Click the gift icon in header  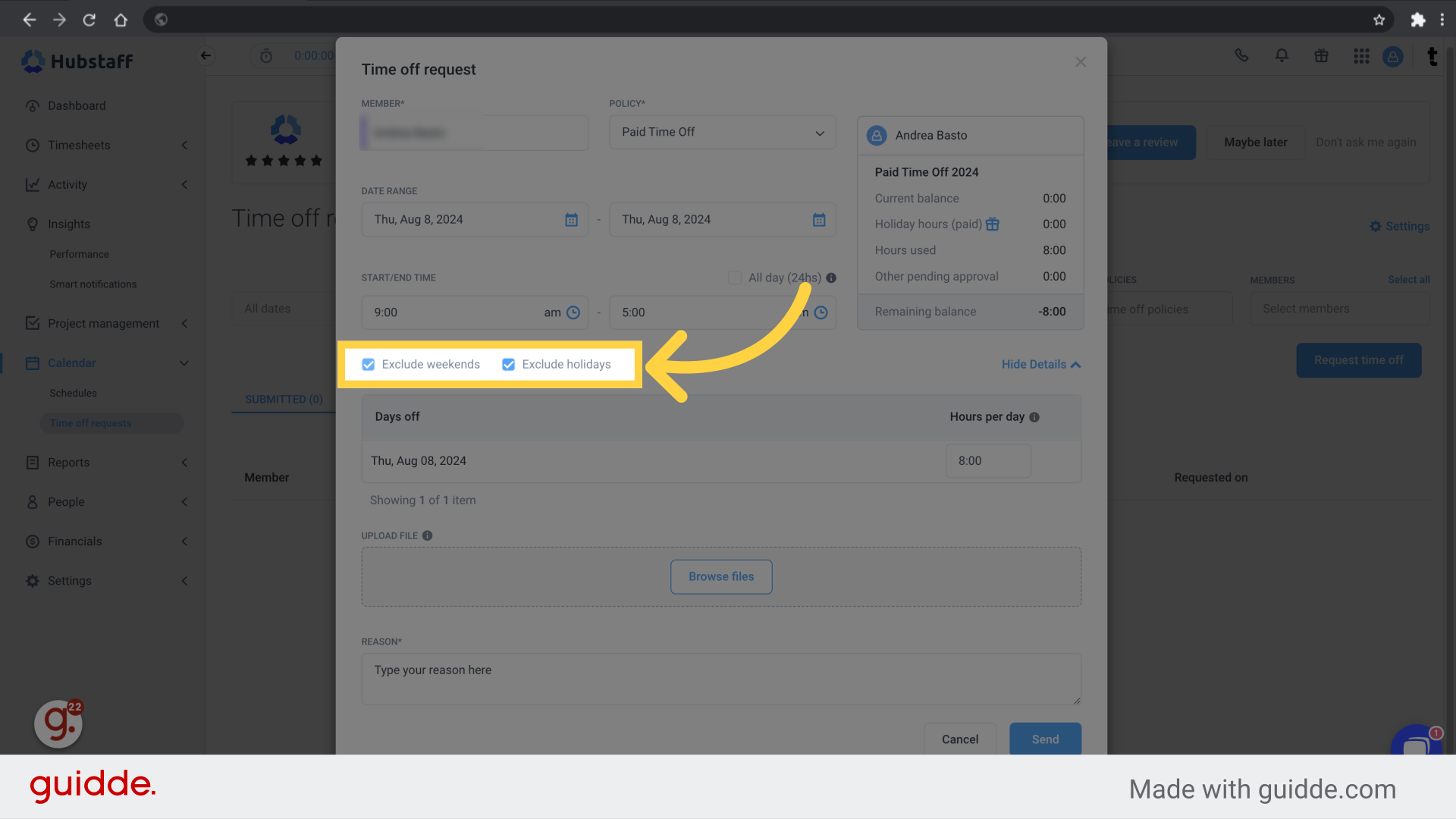(1321, 55)
